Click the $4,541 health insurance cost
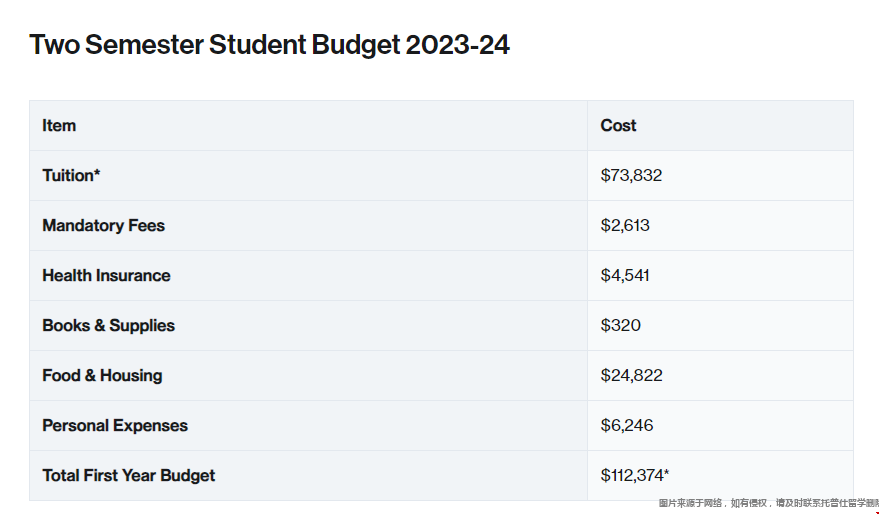879x514 pixels. click(x=625, y=275)
